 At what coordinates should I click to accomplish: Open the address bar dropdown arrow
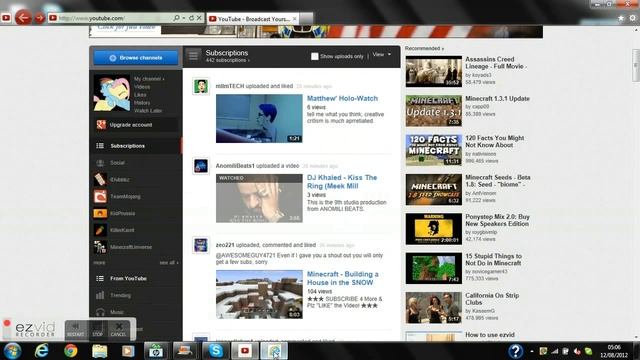(184, 18)
